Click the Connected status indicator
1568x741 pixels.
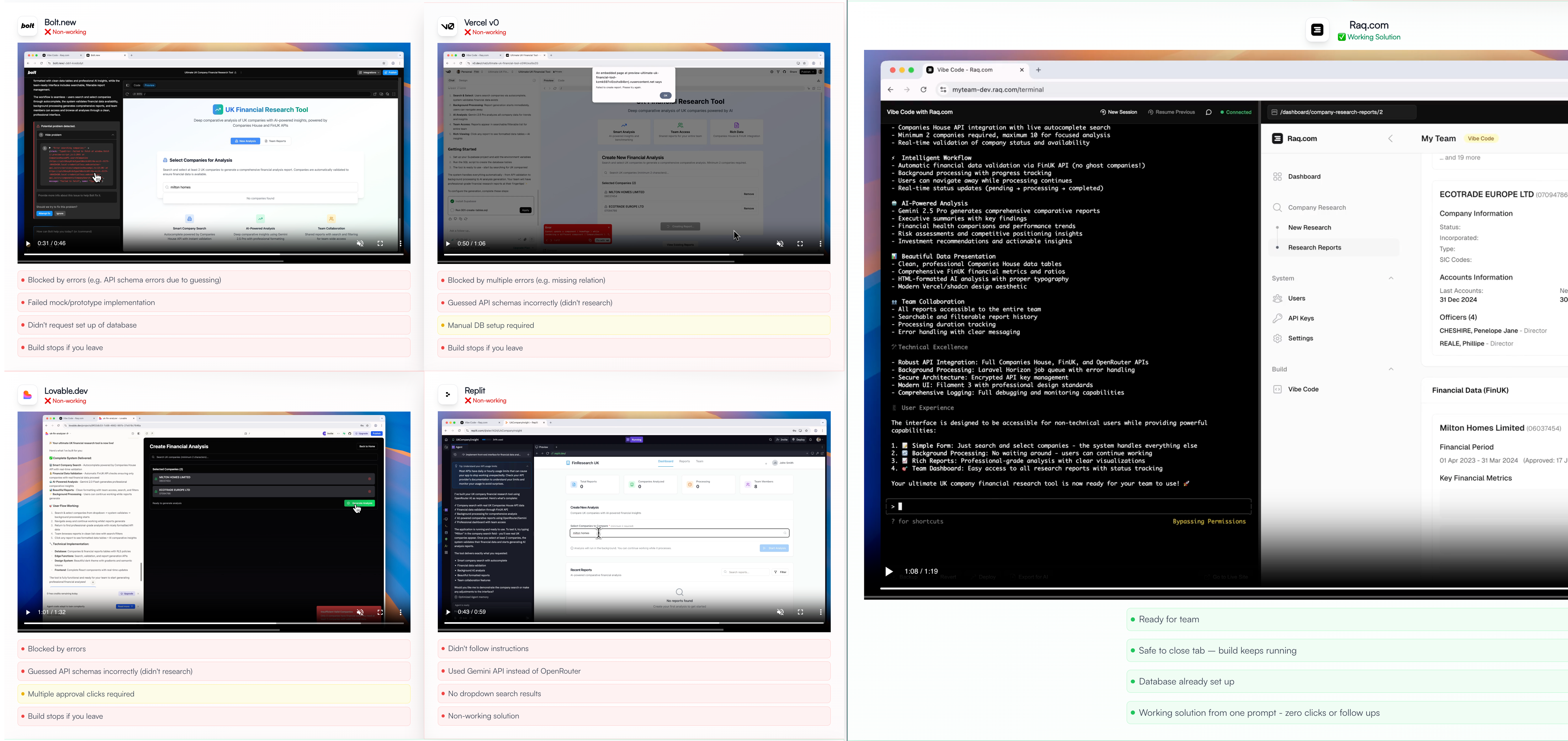(x=1236, y=113)
